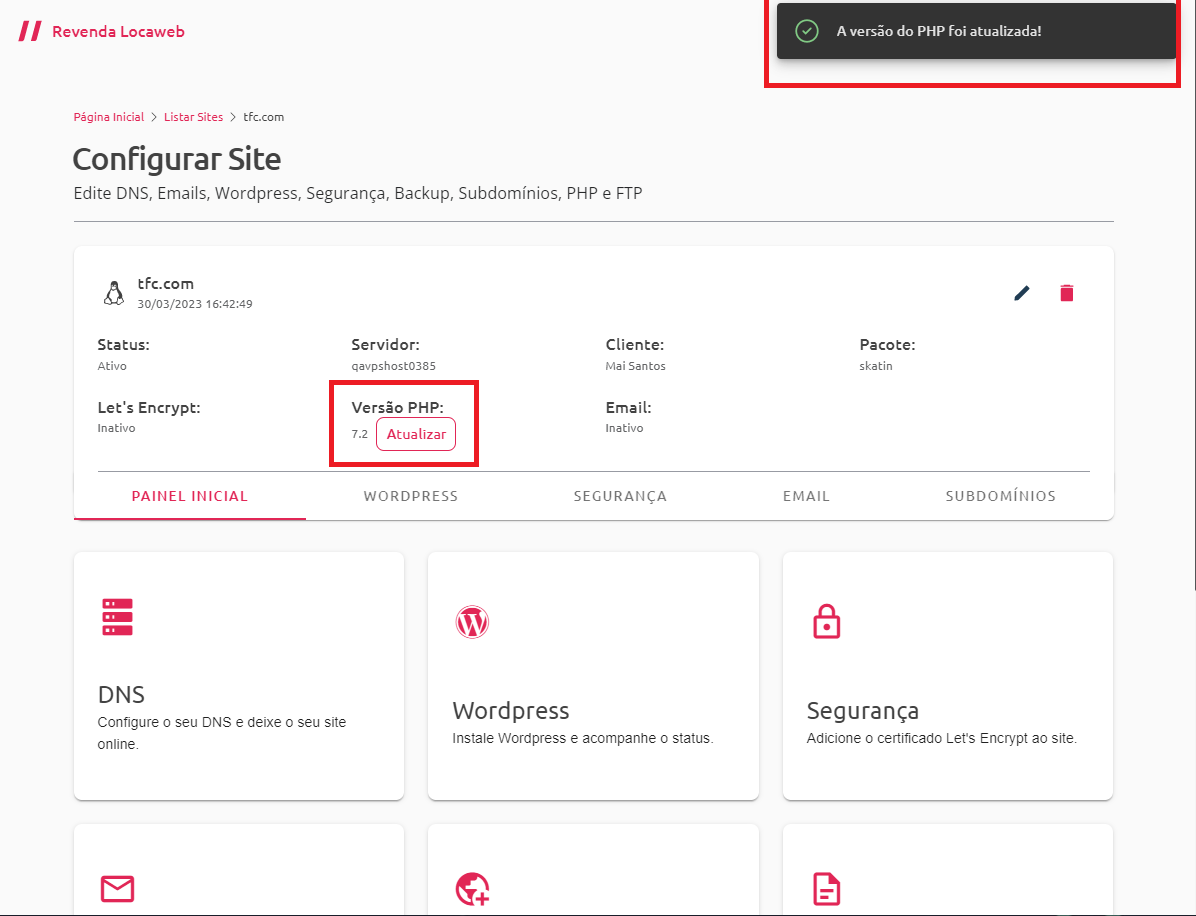Switch to the SEGURANÇA tab
The width and height of the screenshot is (1196, 916).
620,496
